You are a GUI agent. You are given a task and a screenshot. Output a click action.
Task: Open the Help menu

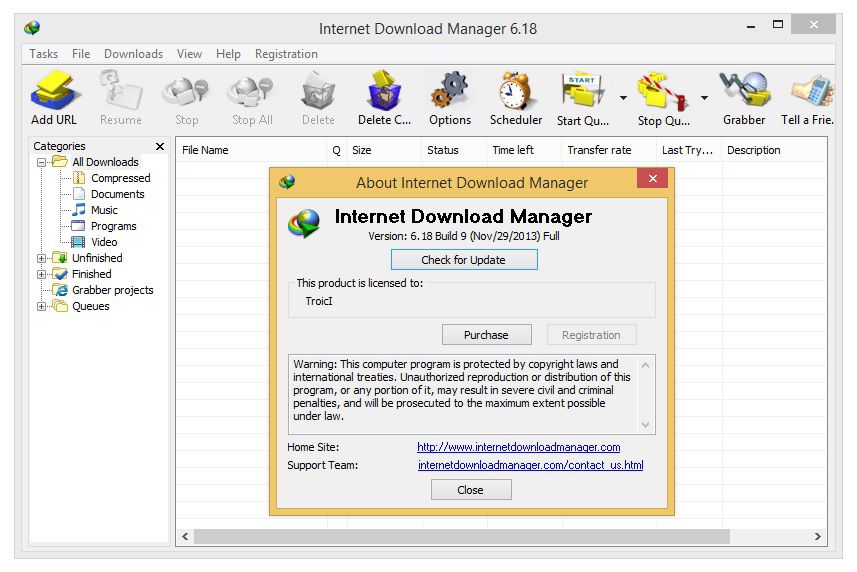tap(228, 54)
